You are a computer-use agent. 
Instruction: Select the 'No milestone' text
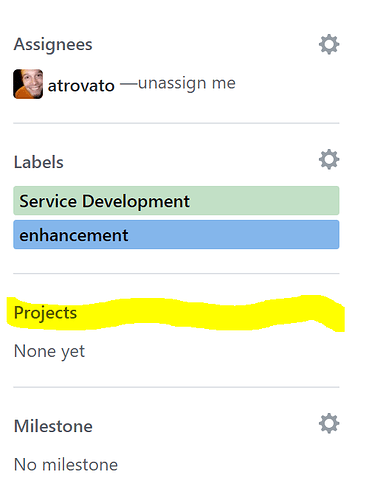coord(66,464)
